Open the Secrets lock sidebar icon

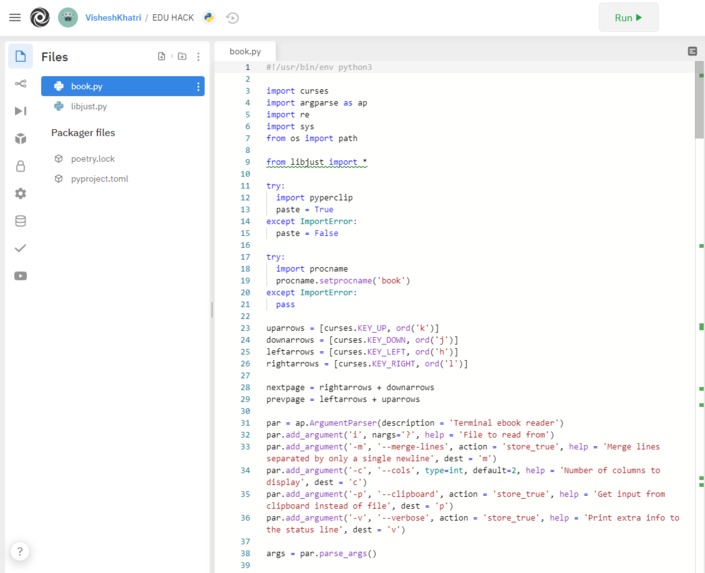pos(20,166)
